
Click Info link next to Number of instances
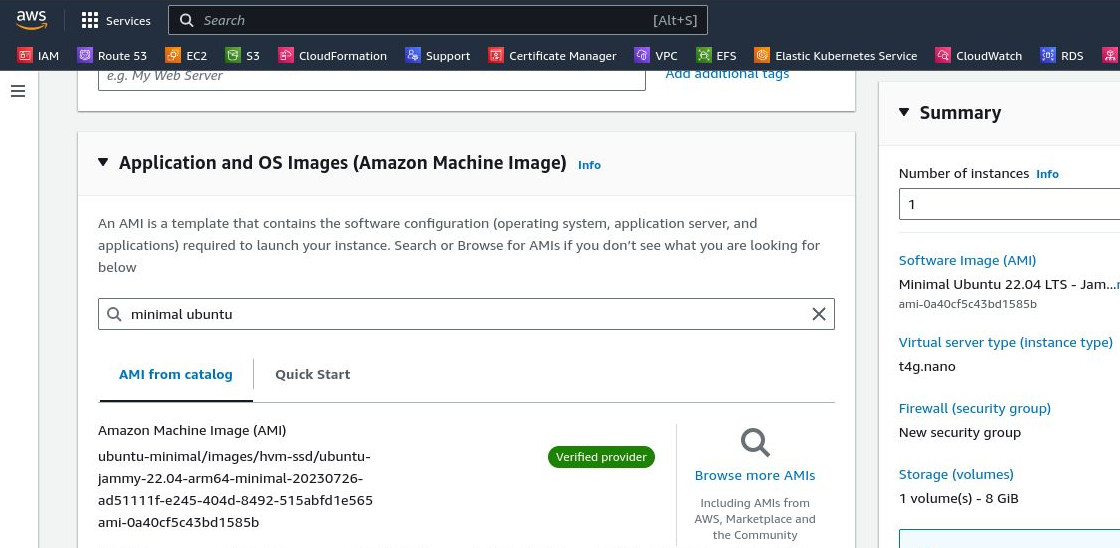tap(1047, 174)
